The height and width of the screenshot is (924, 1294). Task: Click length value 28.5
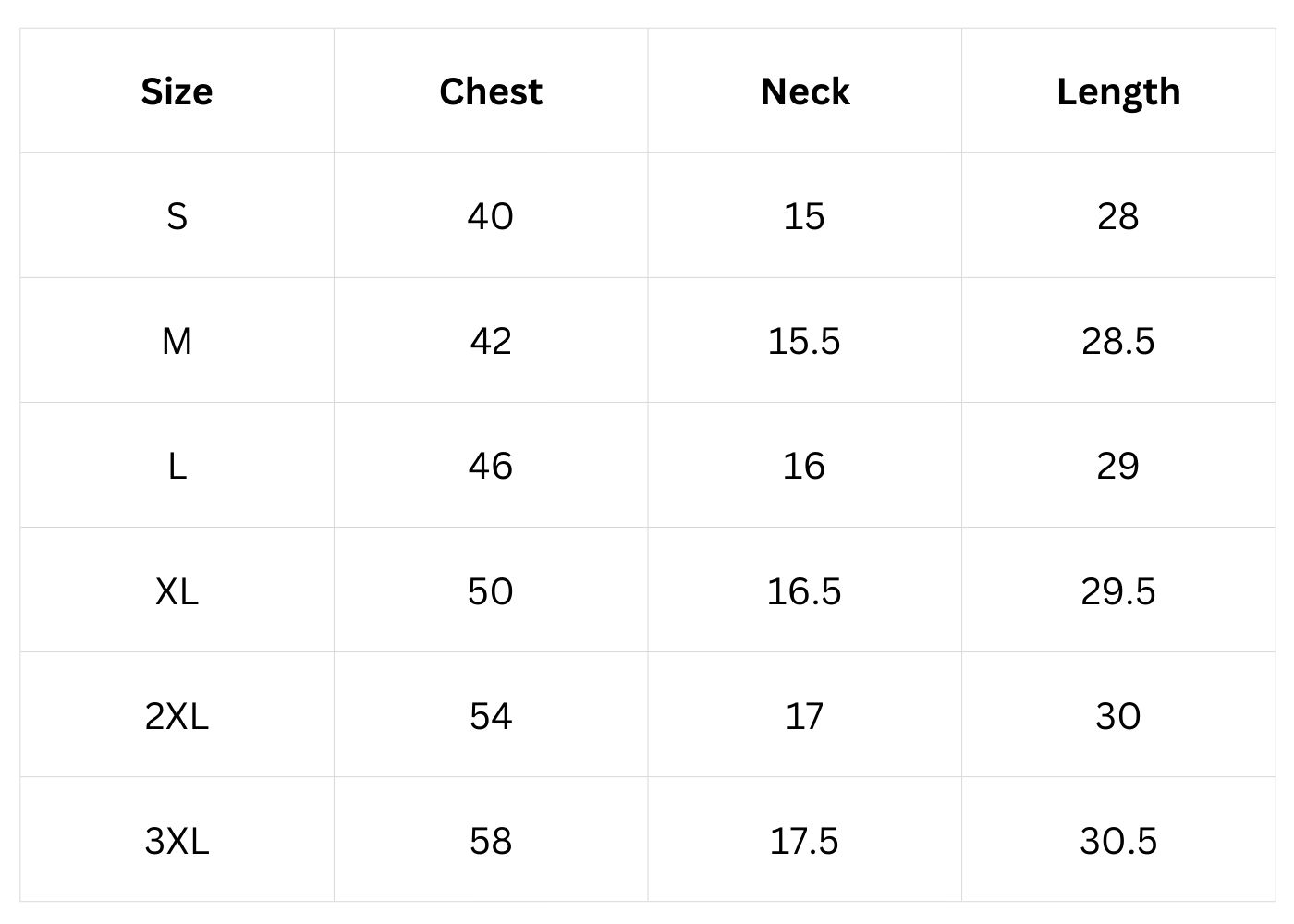coord(1118,341)
